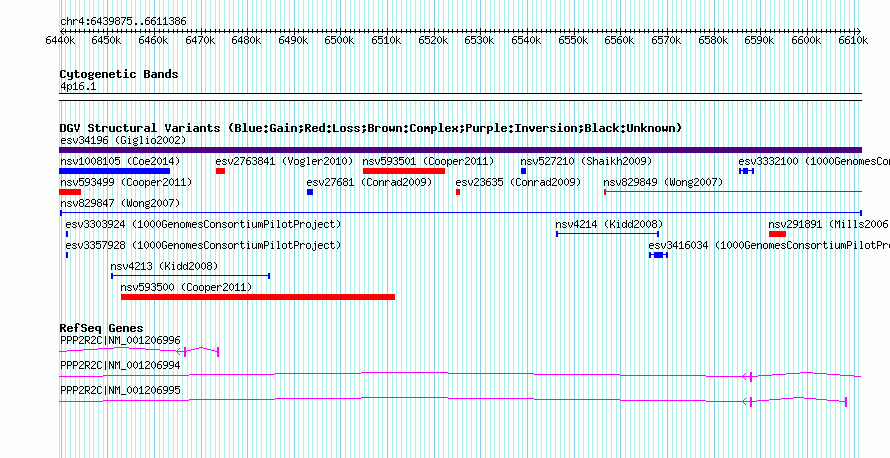Open the esv3357928 1000Genomes label
This screenshot has height=458, width=890.
coord(204,245)
